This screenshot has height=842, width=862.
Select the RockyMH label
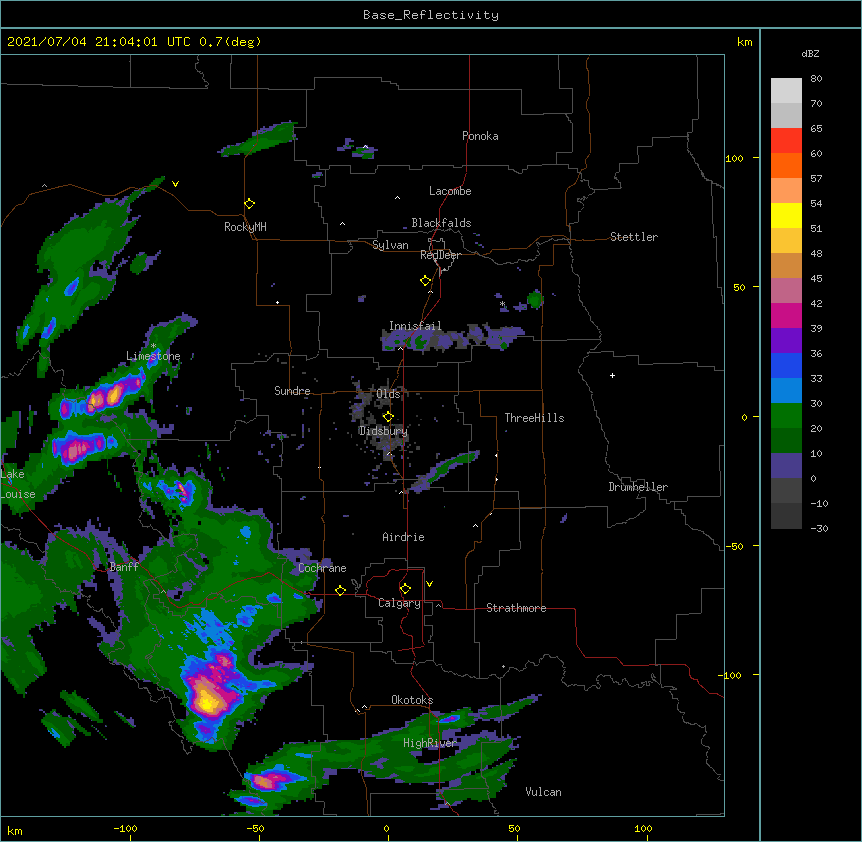coord(245,227)
